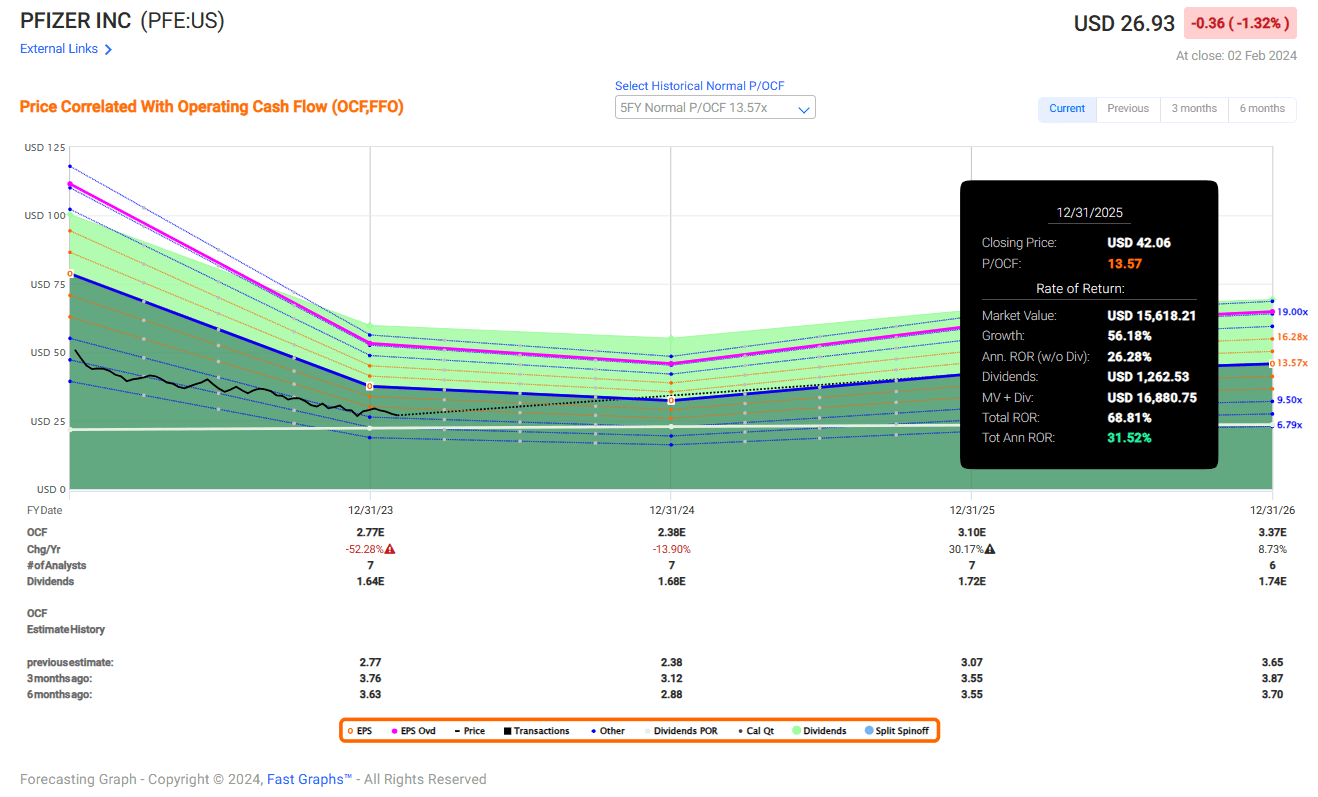This screenshot has height=797, width=1318.
Task: Click the warning triangle next to 30.17%
Action: (x=989, y=549)
